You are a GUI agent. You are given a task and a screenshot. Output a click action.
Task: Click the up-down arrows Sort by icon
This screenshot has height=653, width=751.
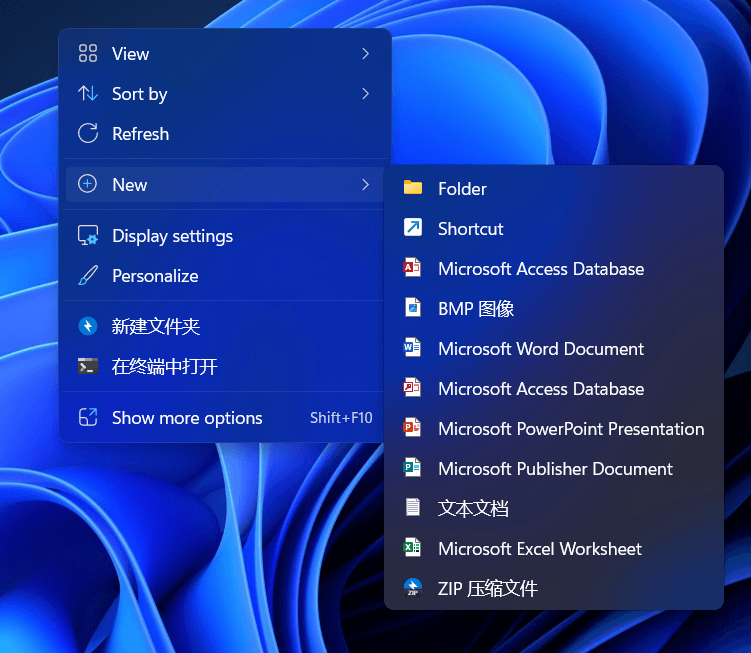click(x=88, y=93)
